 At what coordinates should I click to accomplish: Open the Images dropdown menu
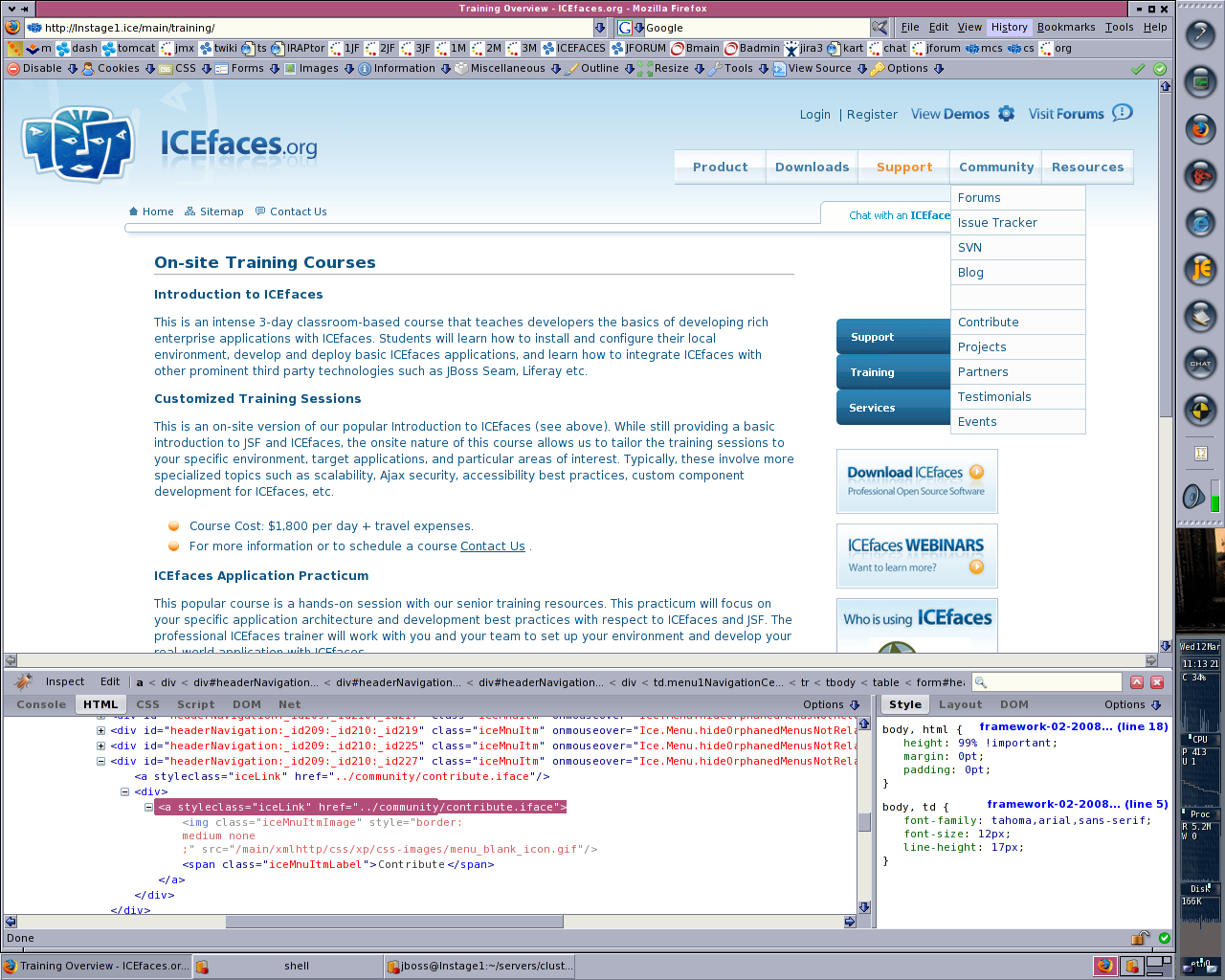point(319,69)
